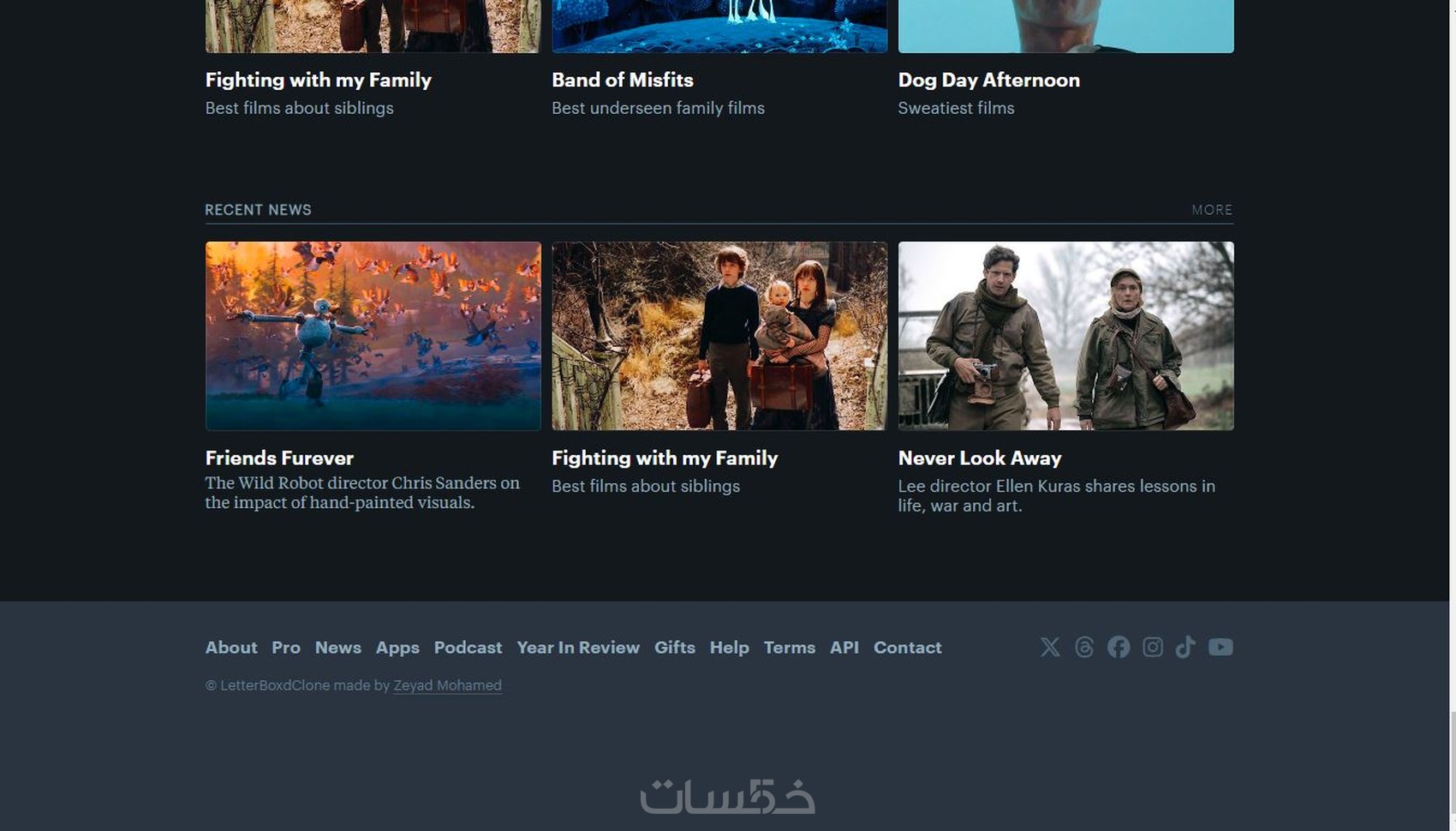Open Year In Review link

click(x=578, y=648)
